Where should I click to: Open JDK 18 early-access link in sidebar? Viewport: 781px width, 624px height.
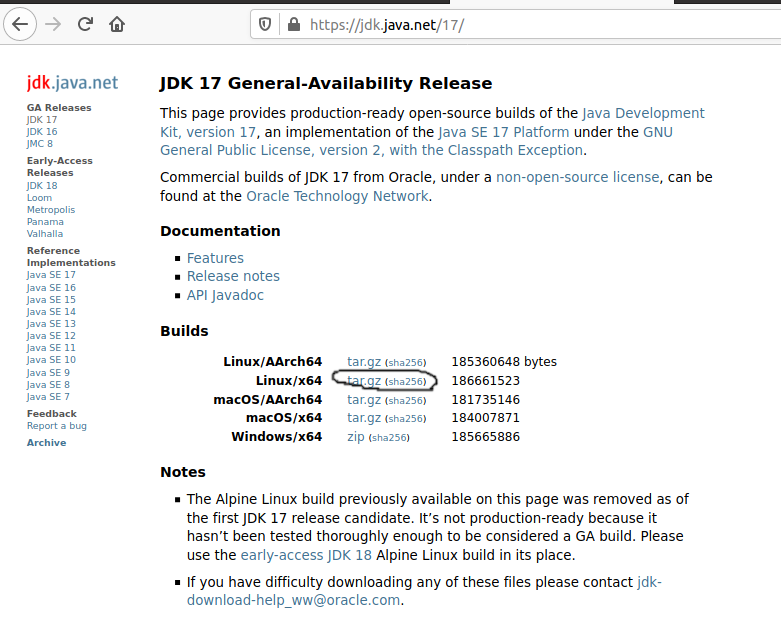(42, 185)
